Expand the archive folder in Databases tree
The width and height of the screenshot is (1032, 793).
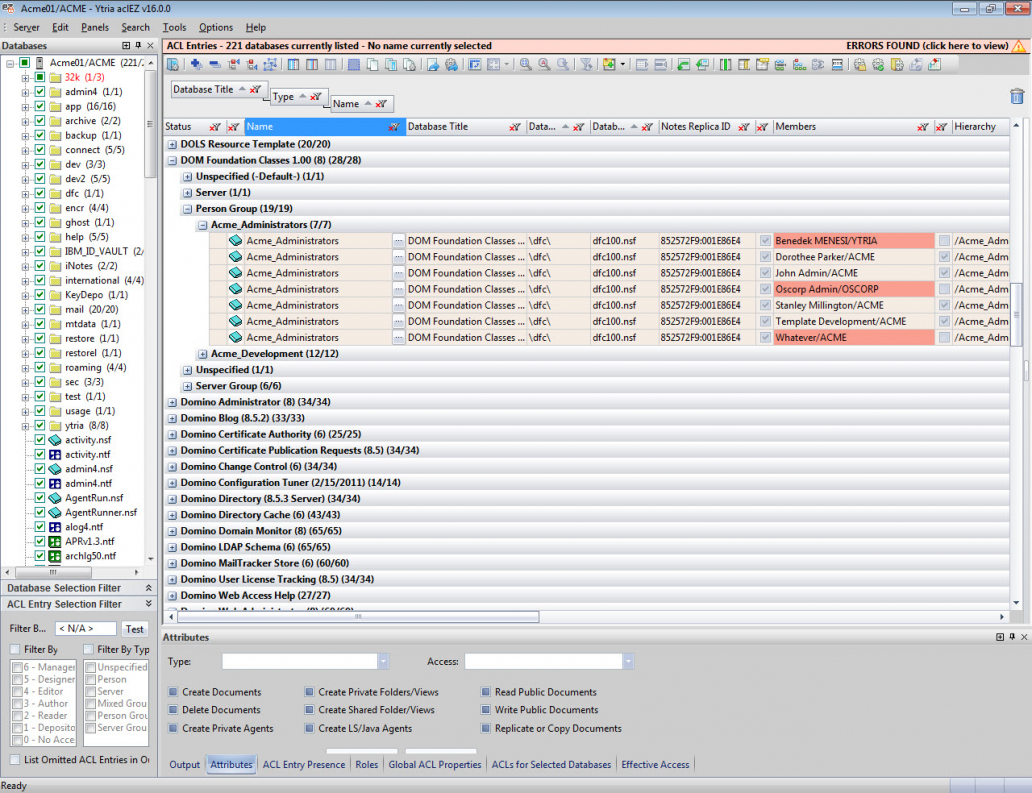pos(25,121)
